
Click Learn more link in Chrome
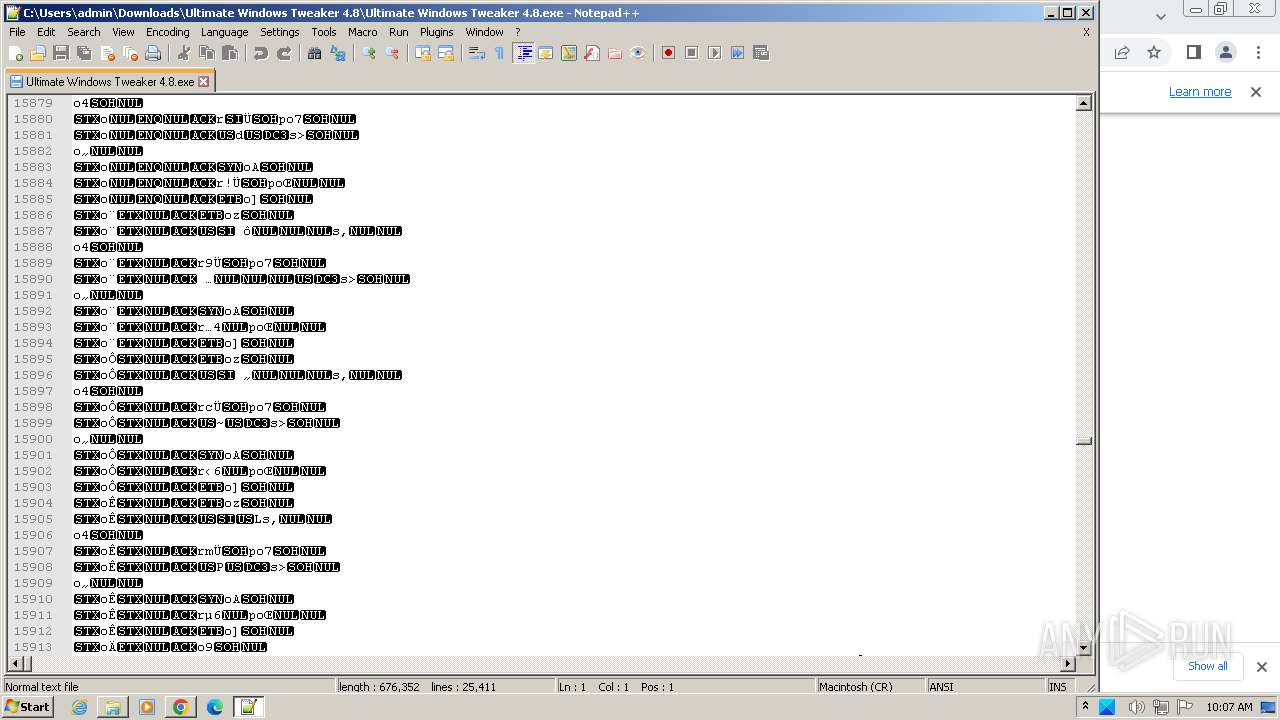(1200, 91)
